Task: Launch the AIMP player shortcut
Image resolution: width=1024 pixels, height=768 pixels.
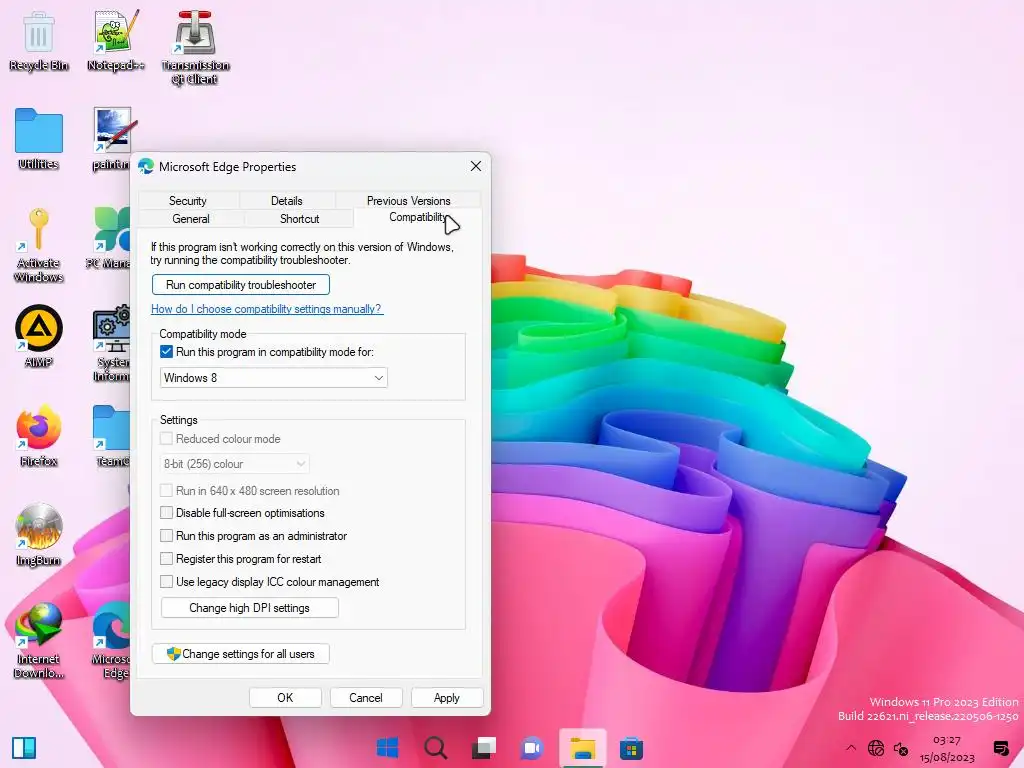Action: tap(39, 336)
